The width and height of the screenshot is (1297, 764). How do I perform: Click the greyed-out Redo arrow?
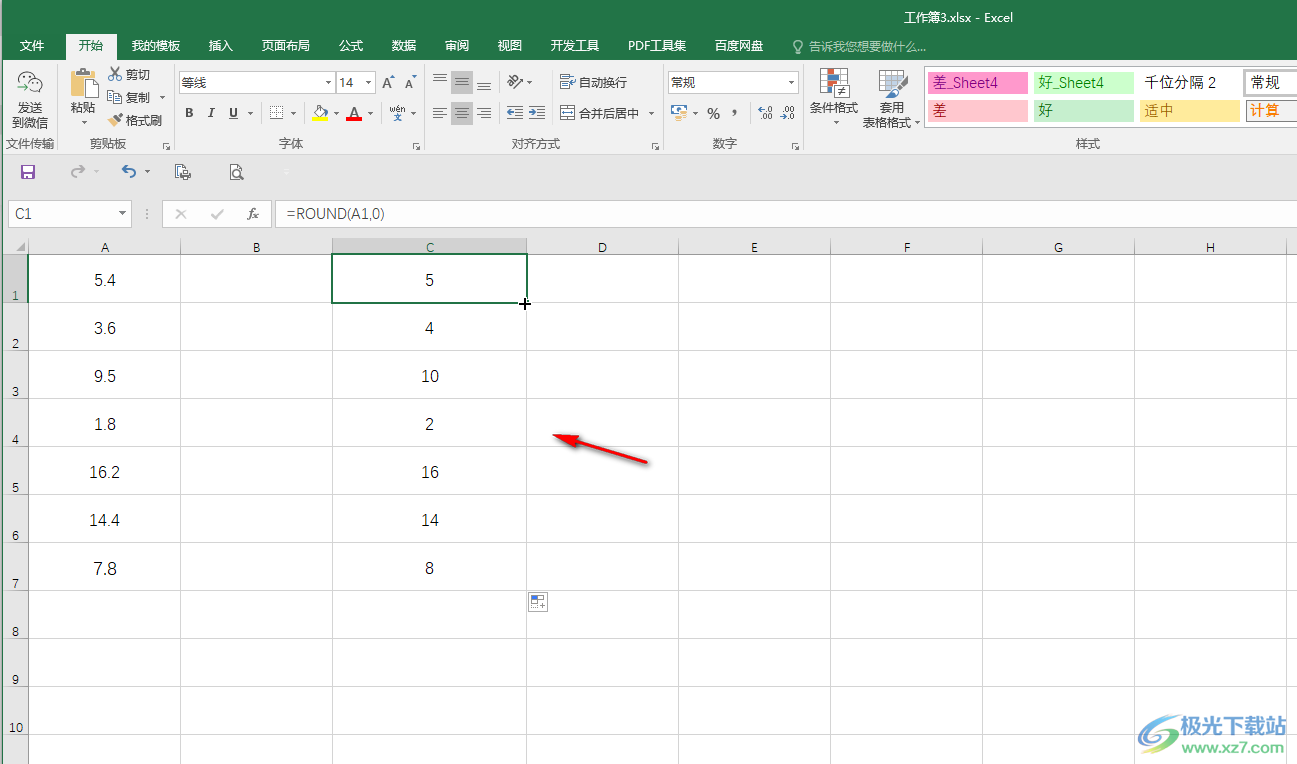[78, 172]
